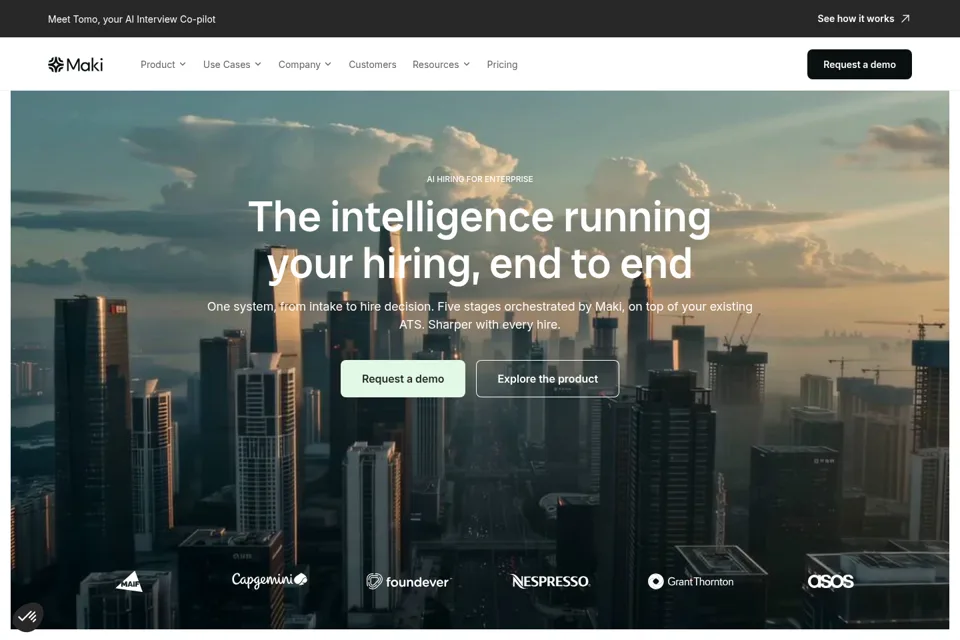Click the Nespresso logo

click(550, 581)
